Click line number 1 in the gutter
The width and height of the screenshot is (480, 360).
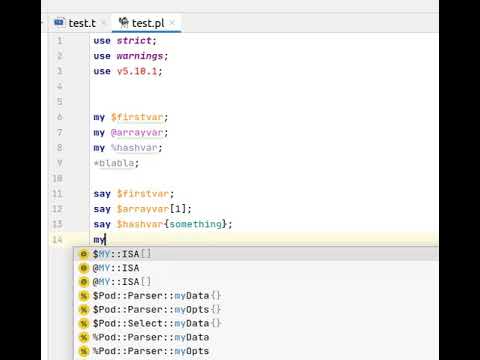[60, 41]
